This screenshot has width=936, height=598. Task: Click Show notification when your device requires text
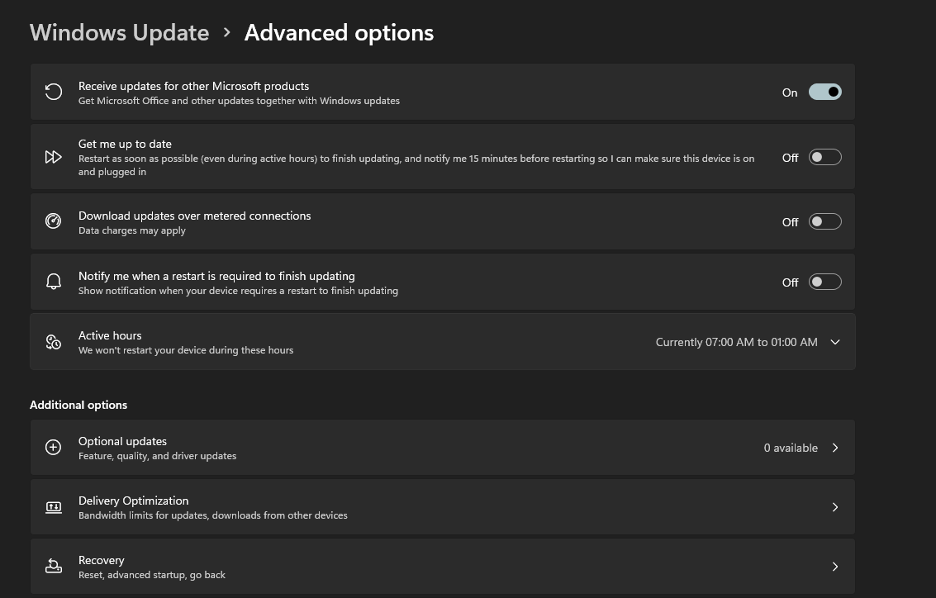pos(238,291)
